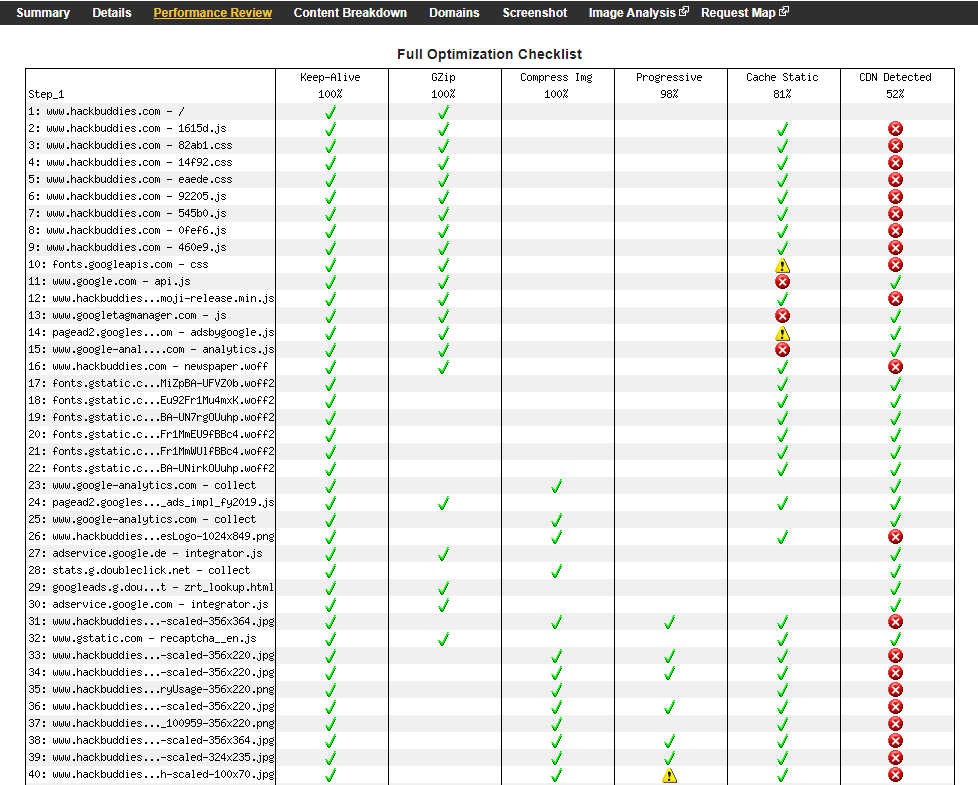Click the red CDN error icon for 92205.js
The image size is (978, 785).
coord(895,197)
